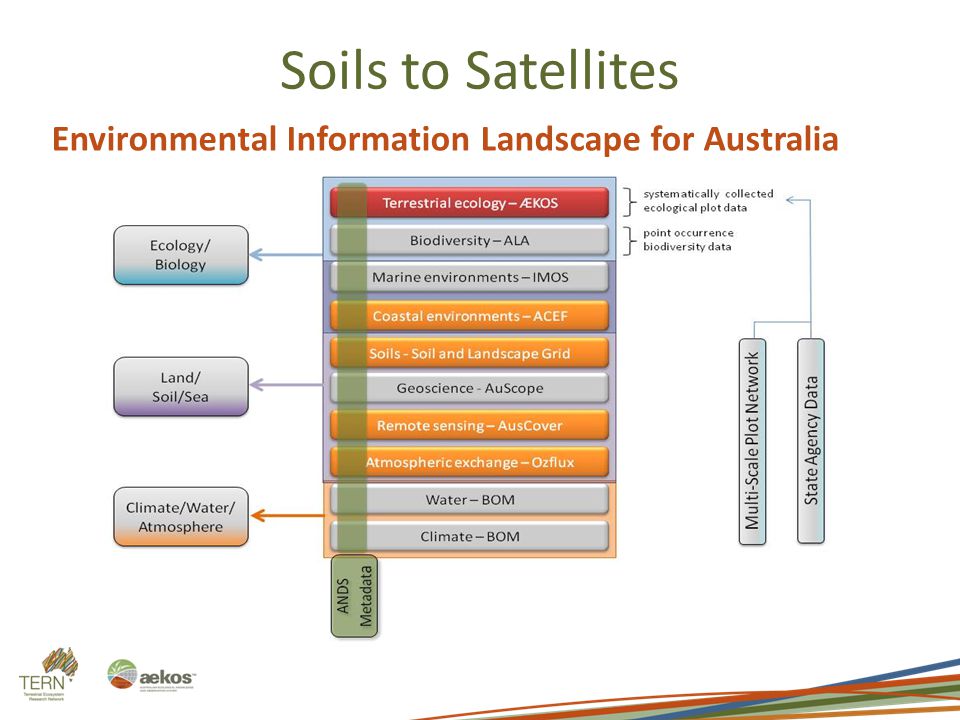Select the Terrestrial ecology – ÆKOS bar
Screen dimensions: 960x720
470,203
